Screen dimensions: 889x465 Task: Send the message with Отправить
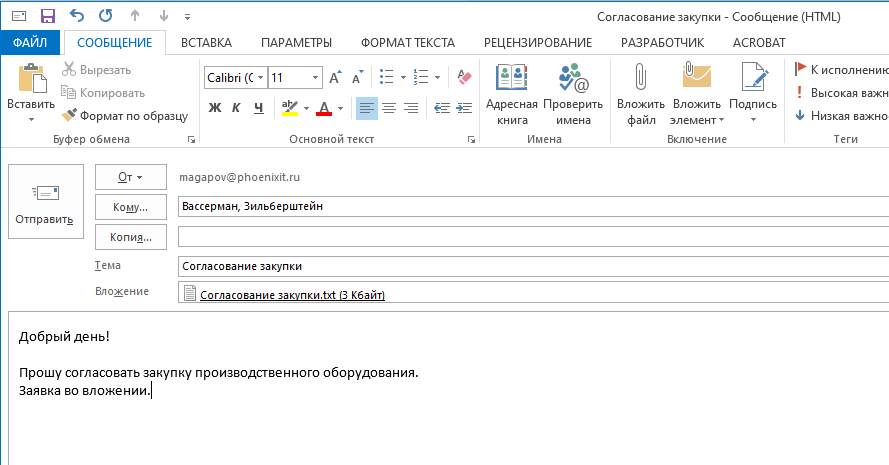tap(46, 201)
